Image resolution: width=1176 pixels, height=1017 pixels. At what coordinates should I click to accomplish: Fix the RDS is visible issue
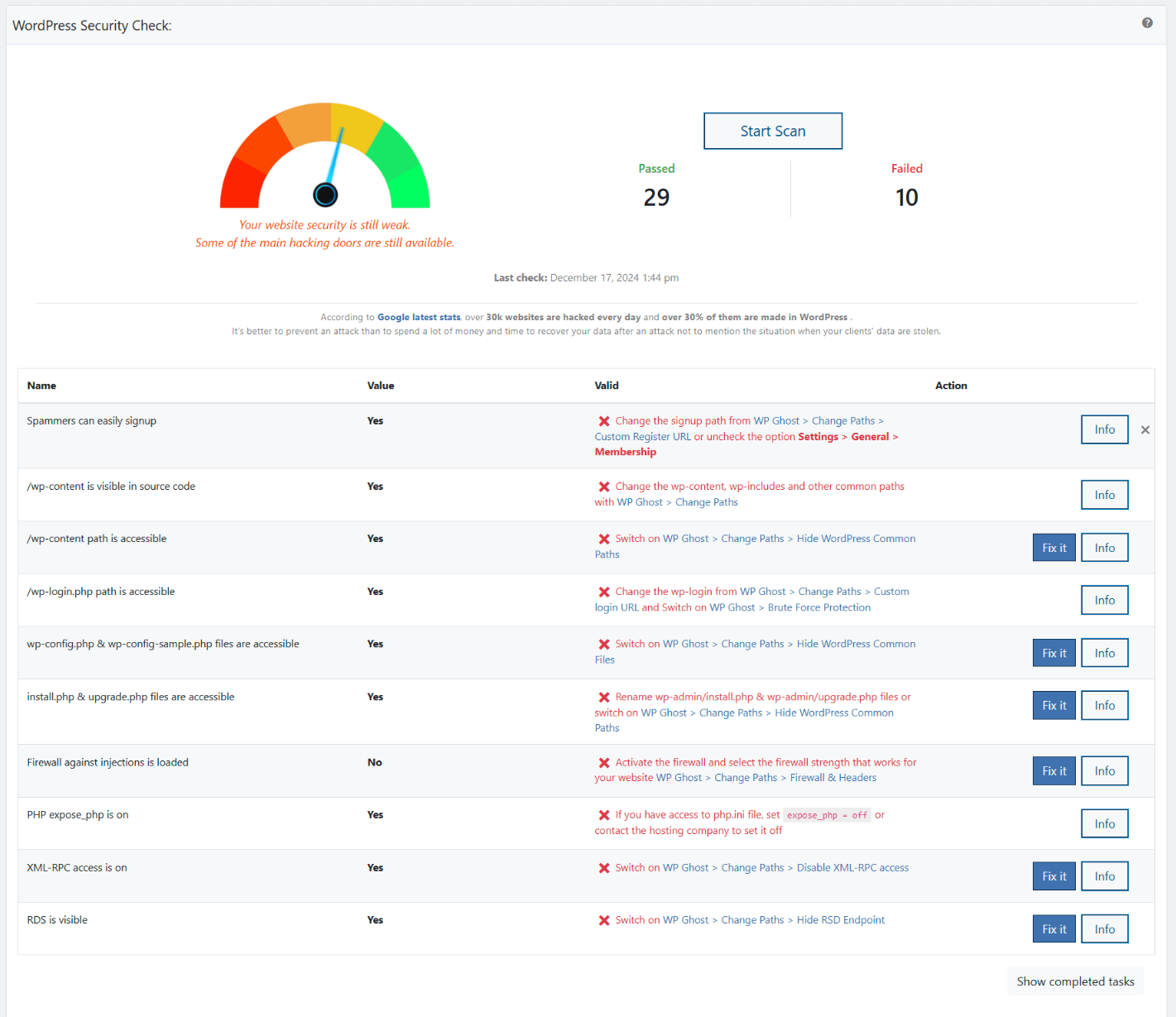point(1054,929)
